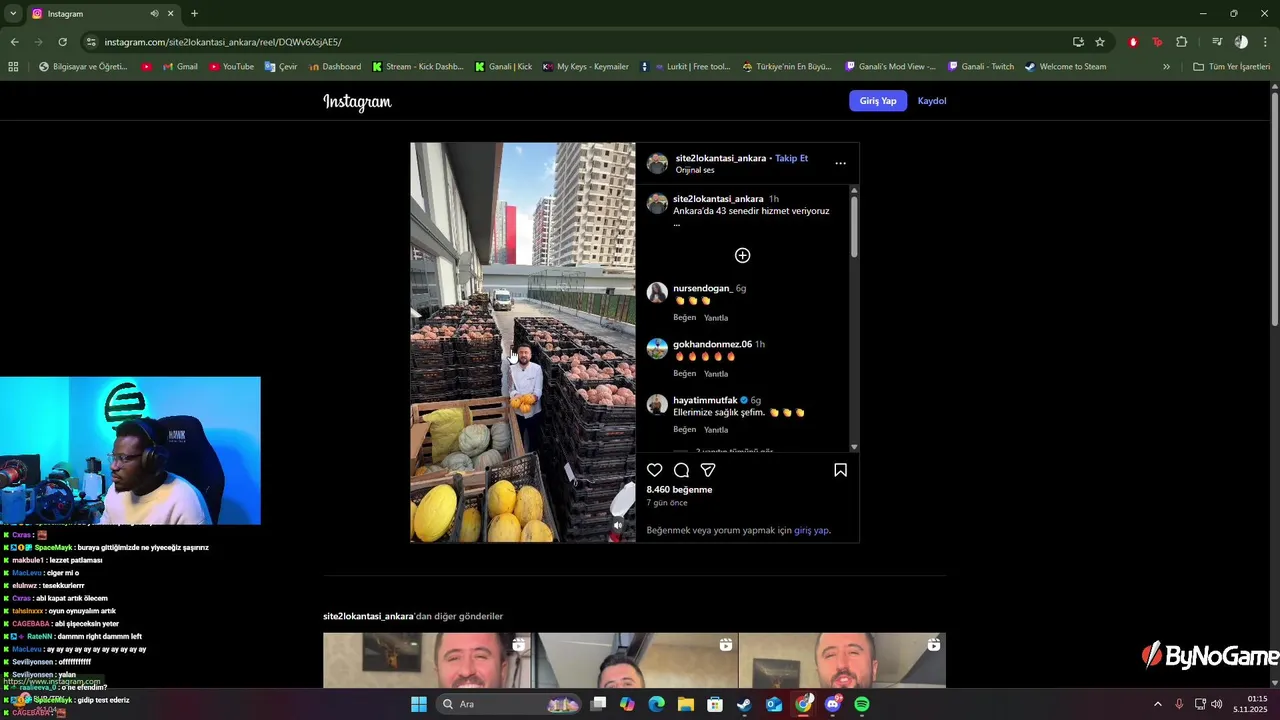Open the volume control in system tray
The height and width of the screenshot is (720, 1280).
1216,704
